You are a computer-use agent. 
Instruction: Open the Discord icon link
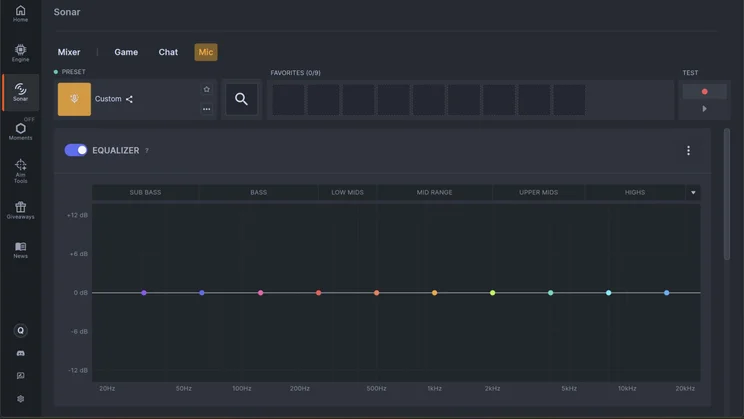click(x=20, y=353)
